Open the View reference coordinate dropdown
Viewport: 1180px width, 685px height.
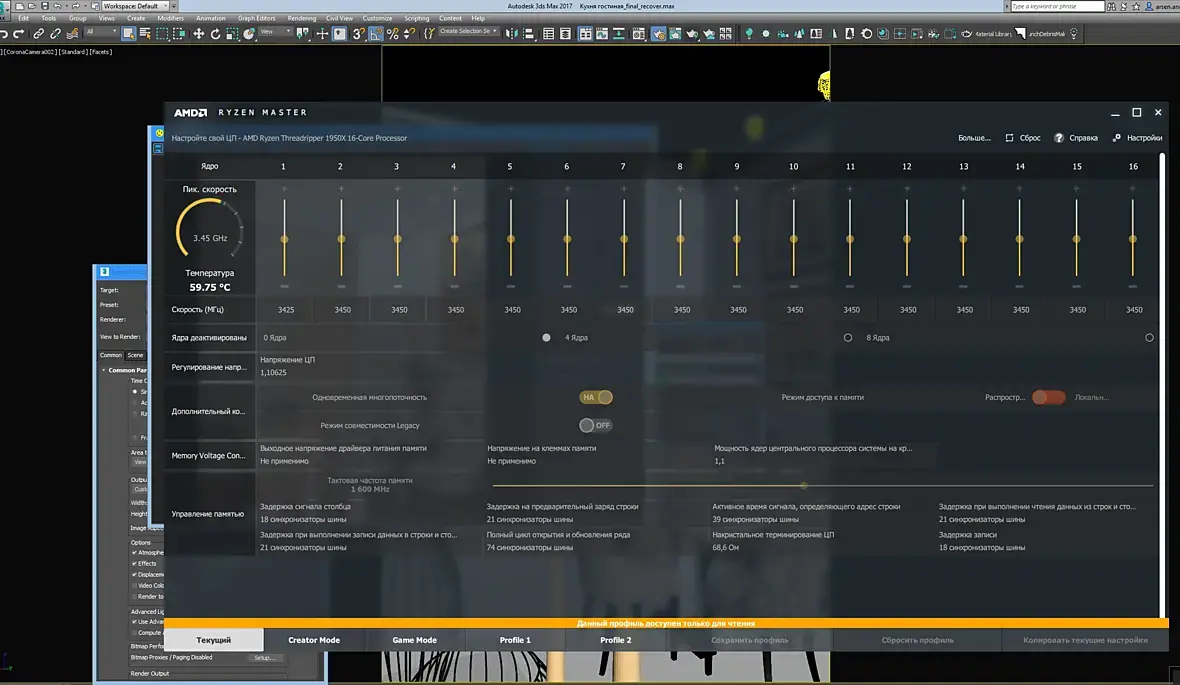pos(275,32)
